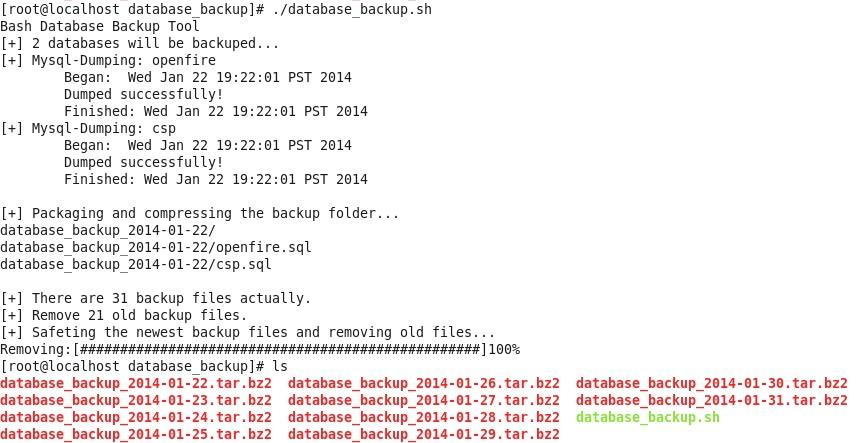Click the database_backup_2014-01-31.tar.bz2 archive name
The height and width of the screenshot is (443, 858).
(711, 401)
